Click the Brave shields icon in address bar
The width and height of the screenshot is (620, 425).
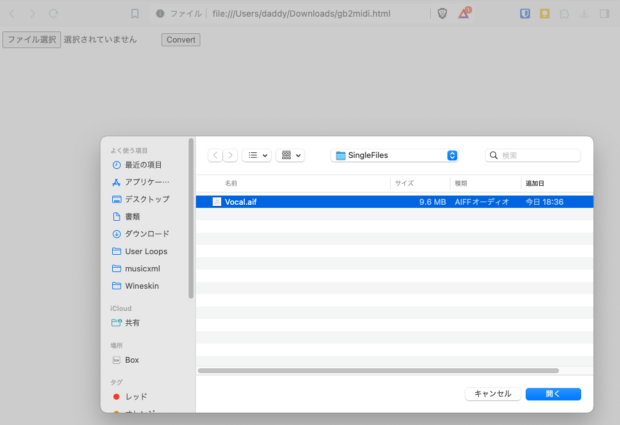point(443,14)
